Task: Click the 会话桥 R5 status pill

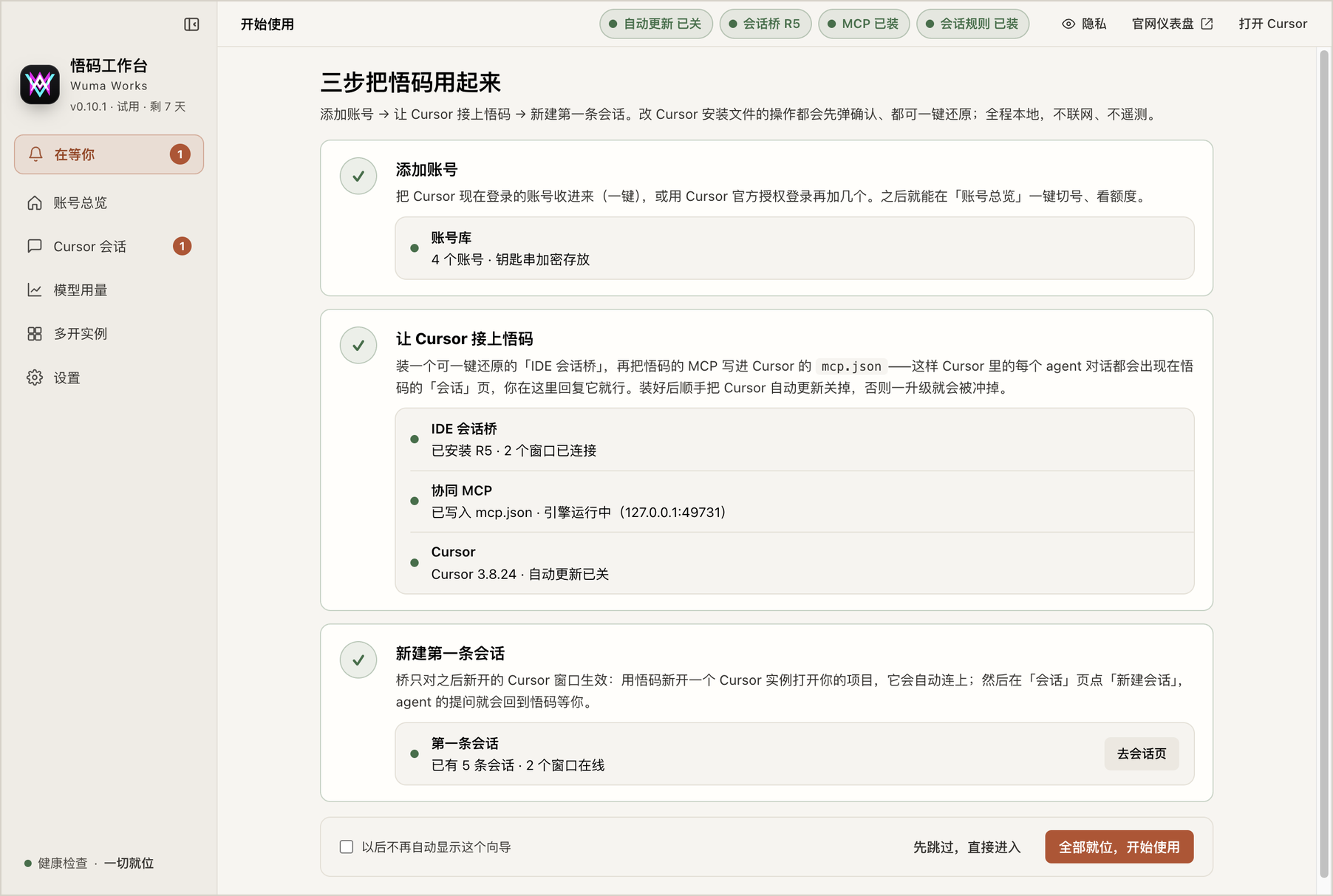Action: [x=766, y=24]
